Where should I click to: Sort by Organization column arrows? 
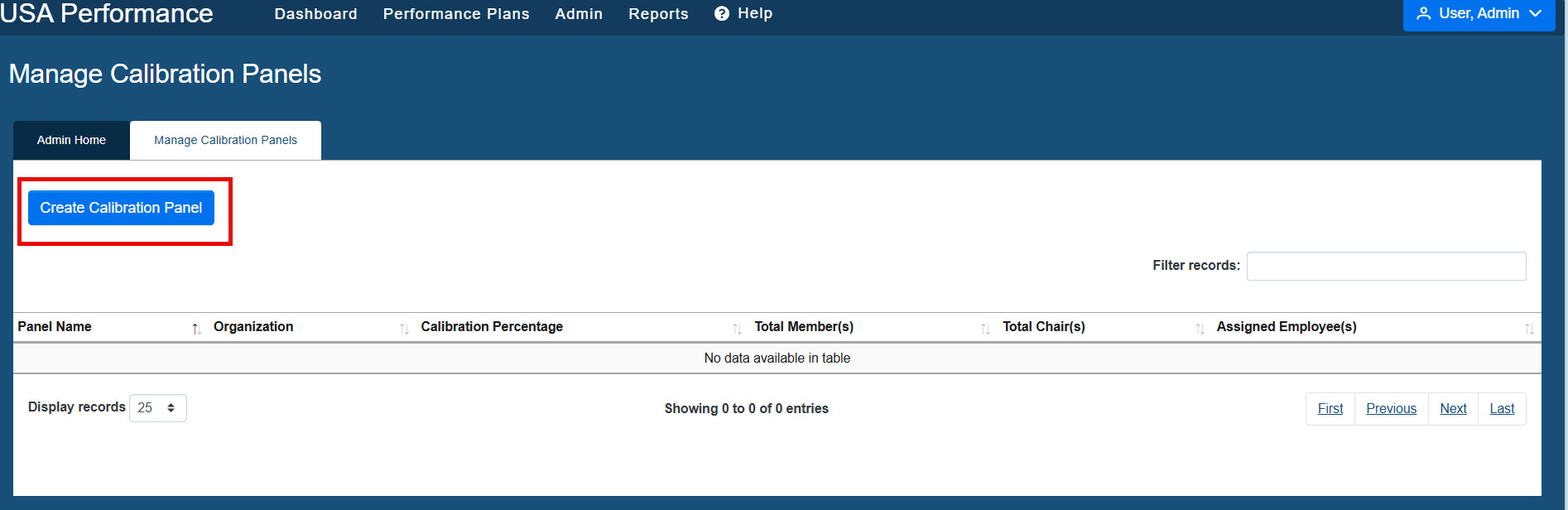point(404,329)
